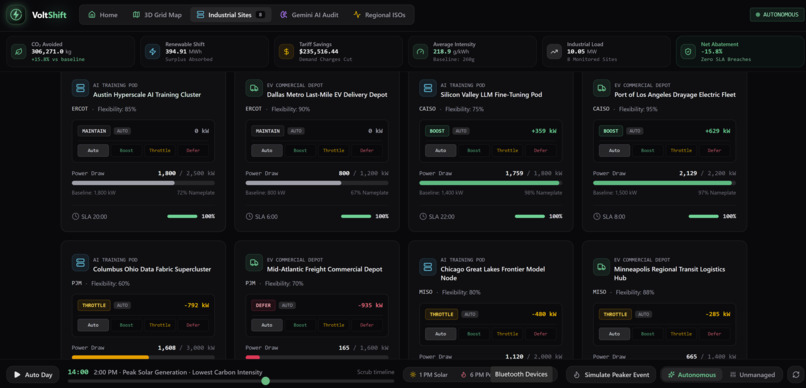Viewport: 806px width, 388px height.
Task: Click the MAINTAIN badge on Austin cluster
Action: coord(94,131)
